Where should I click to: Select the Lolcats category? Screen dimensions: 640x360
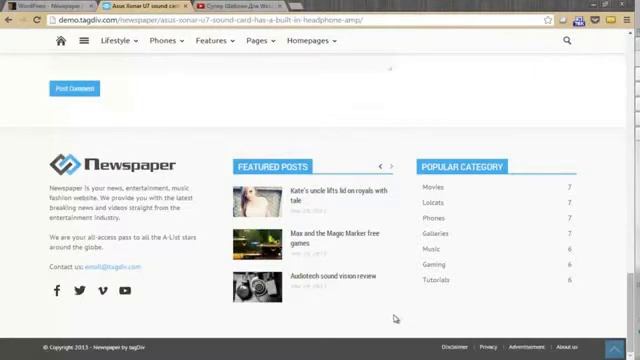click(x=433, y=202)
